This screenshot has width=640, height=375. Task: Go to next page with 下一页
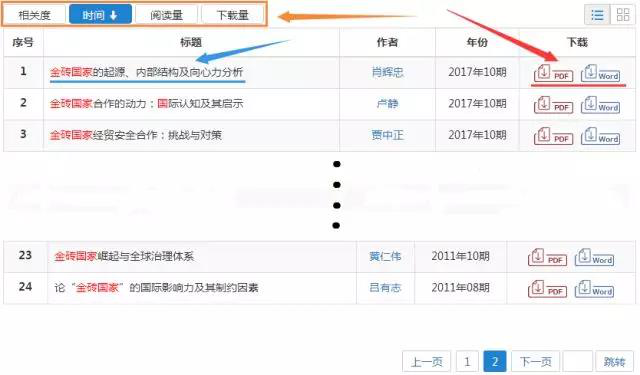536,362
